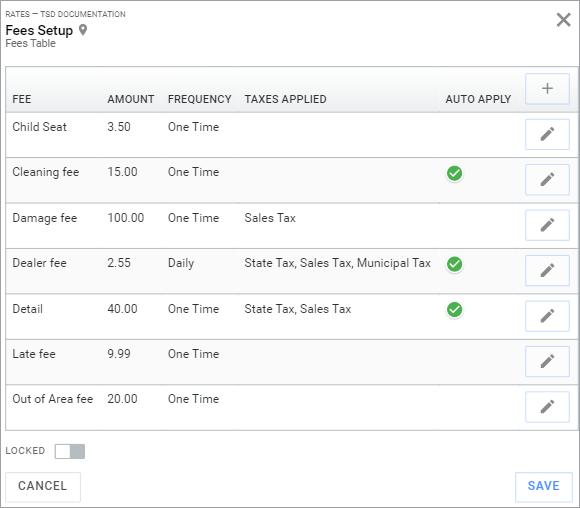Edit the Child Seat fee
This screenshot has width=580, height=508.
[547, 134]
